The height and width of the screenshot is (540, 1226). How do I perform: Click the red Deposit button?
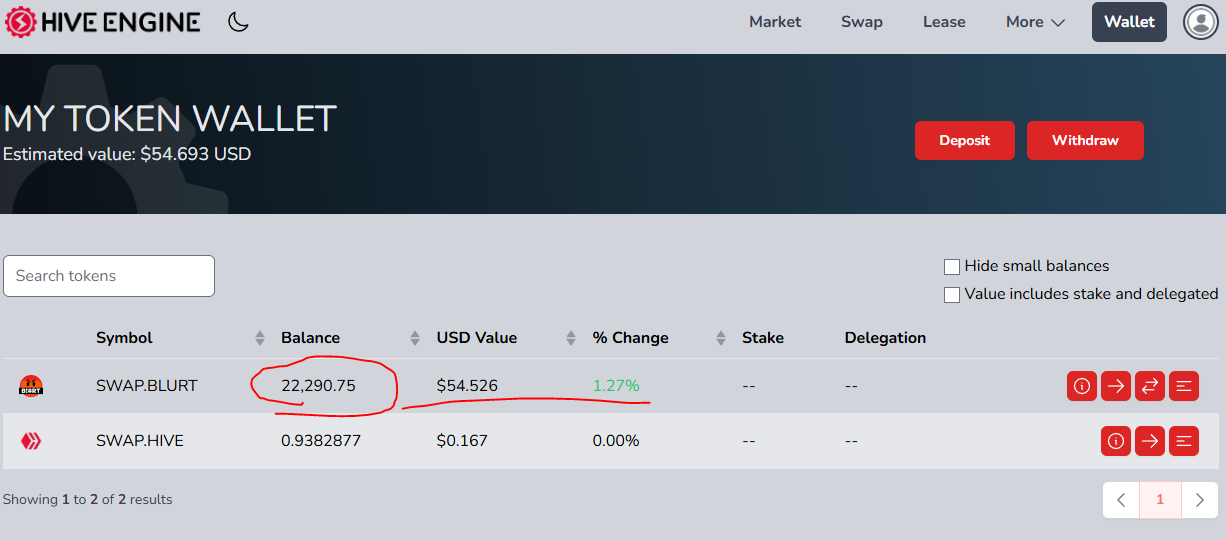[x=964, y=141]
